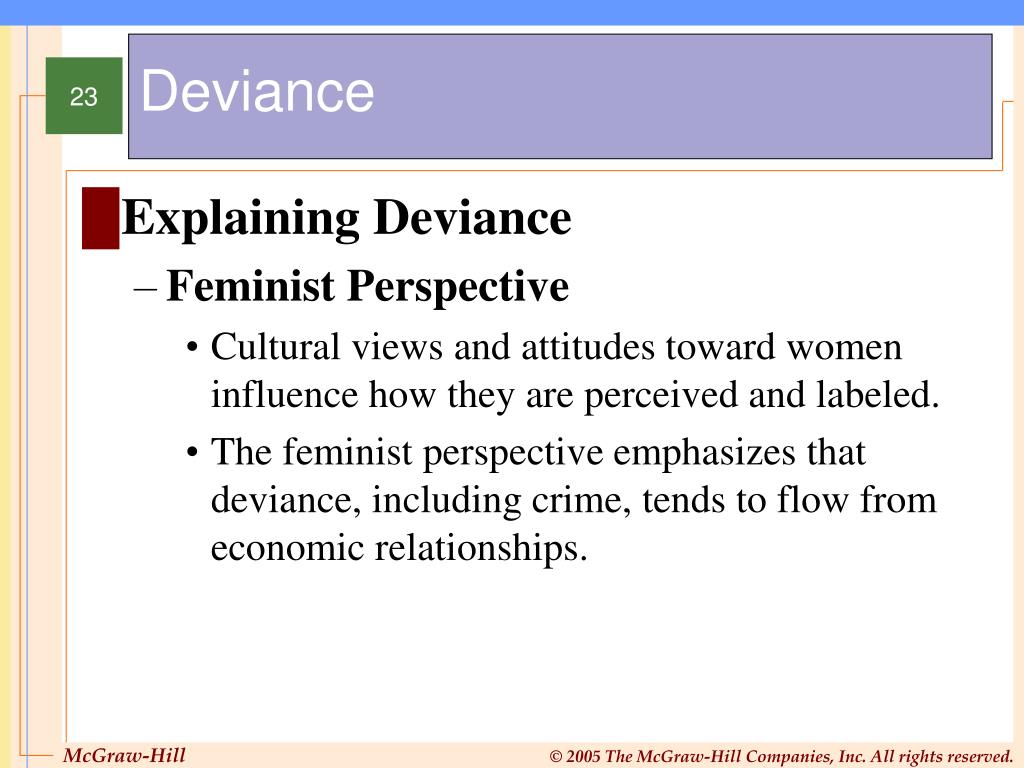1024x768 pixels.
Task: Click the line 'influence how they are perceived'
Action: click(x=575, y=395)
